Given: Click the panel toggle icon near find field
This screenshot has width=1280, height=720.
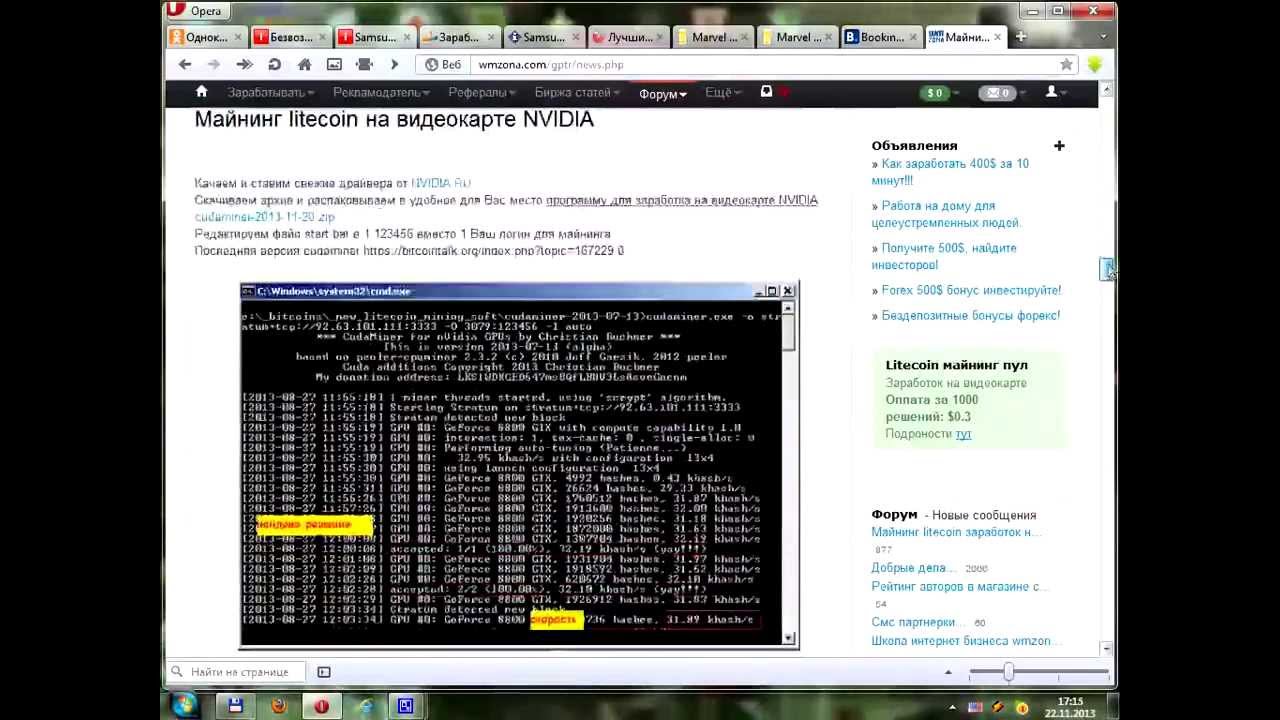Looking at the screenshot, I should click(x=324, y=672).
